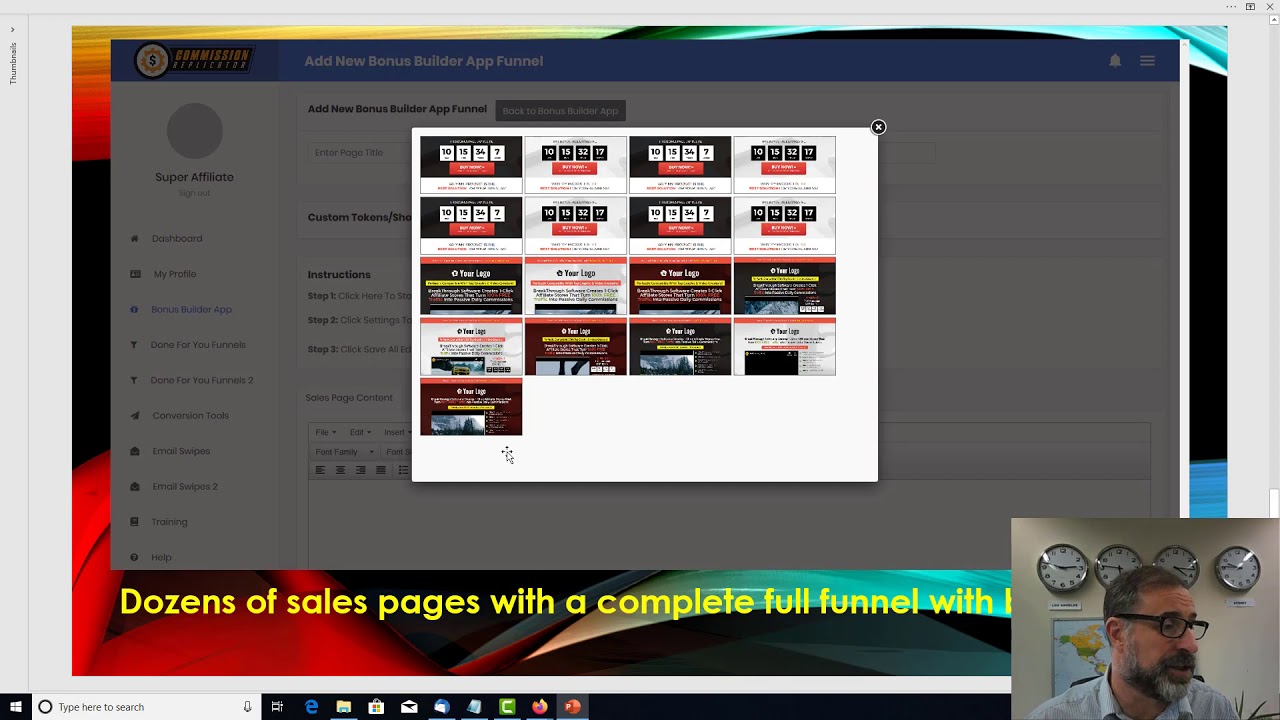Click the Dashboard home icon
This screenshot has height=720, width=1280.
[134, 239]
